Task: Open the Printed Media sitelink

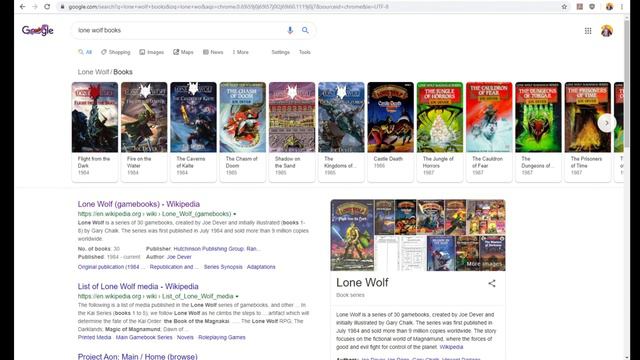Action: (94, 338)
